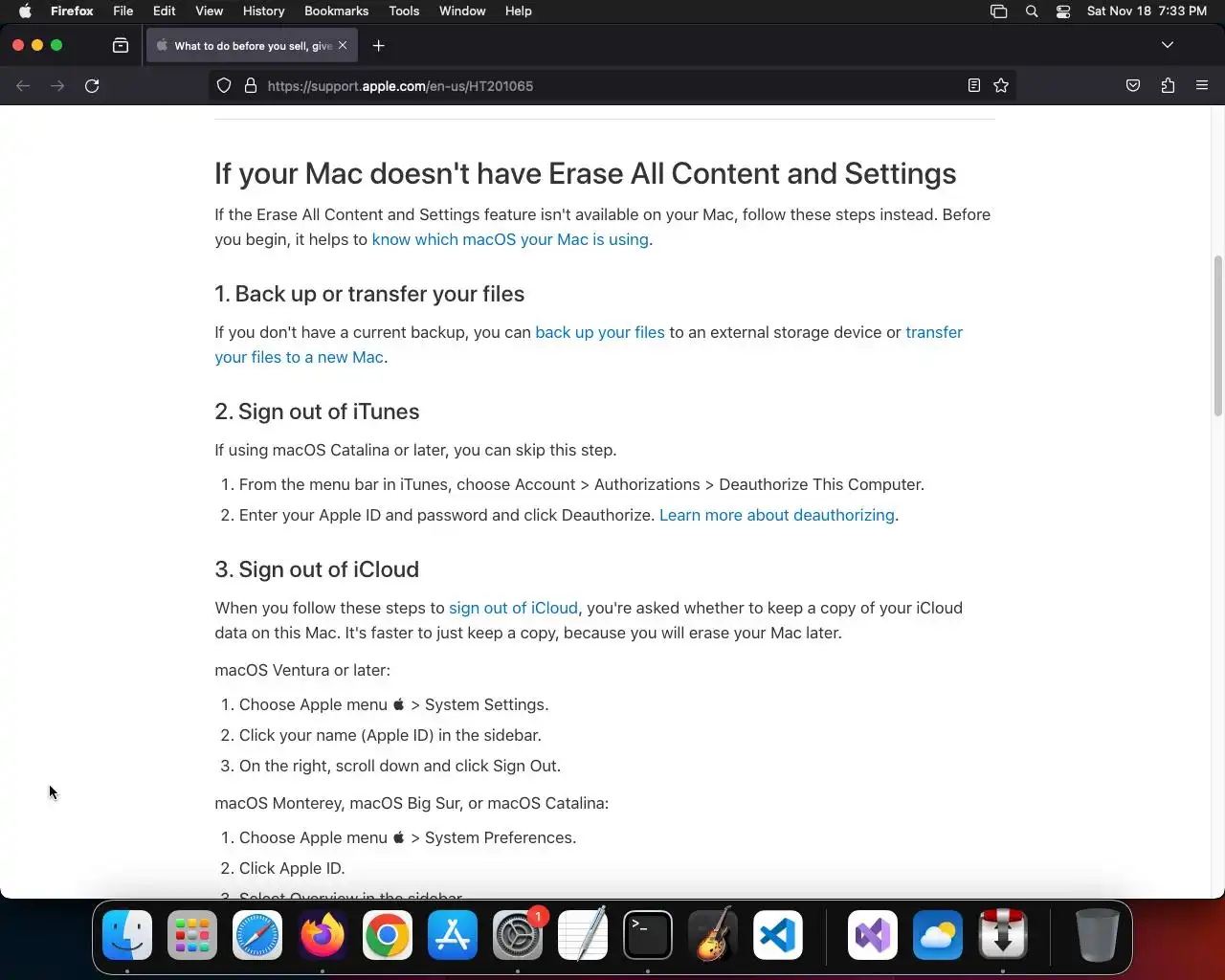The height and width of the screenshot is (980, 1225).
Task: Expand the list all tabs chevron
Action: click(1168, 45)
